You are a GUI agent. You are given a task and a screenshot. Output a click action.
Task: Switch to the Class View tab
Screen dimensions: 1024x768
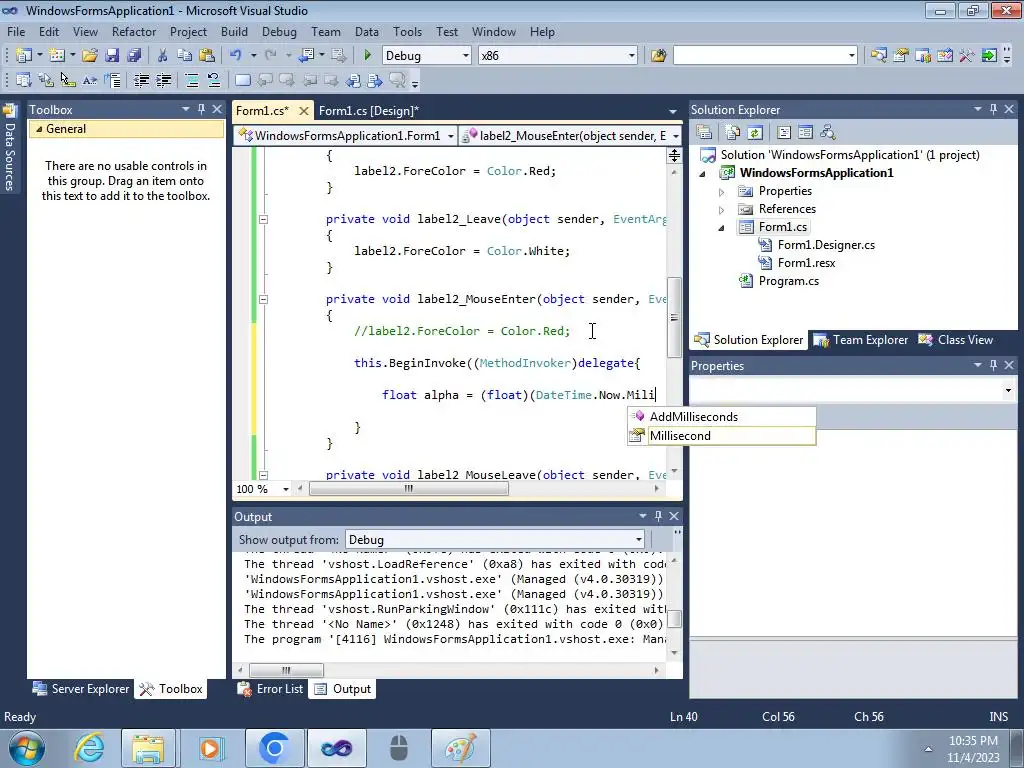pyautogui.click(x=955, y=340)
